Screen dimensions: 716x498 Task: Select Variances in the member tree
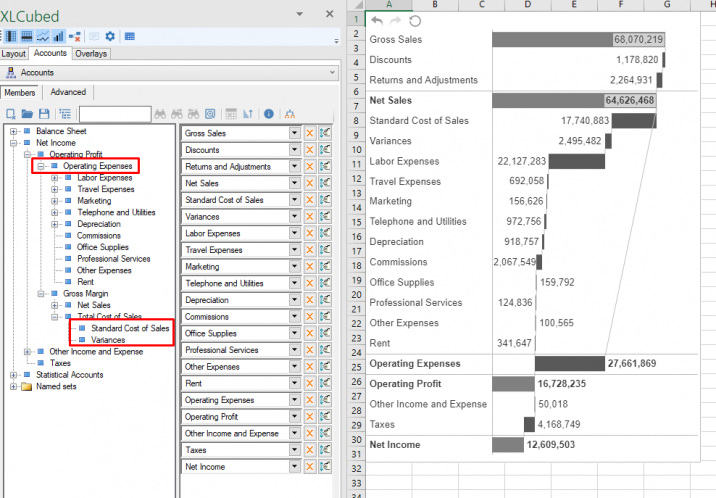point(108,340)
